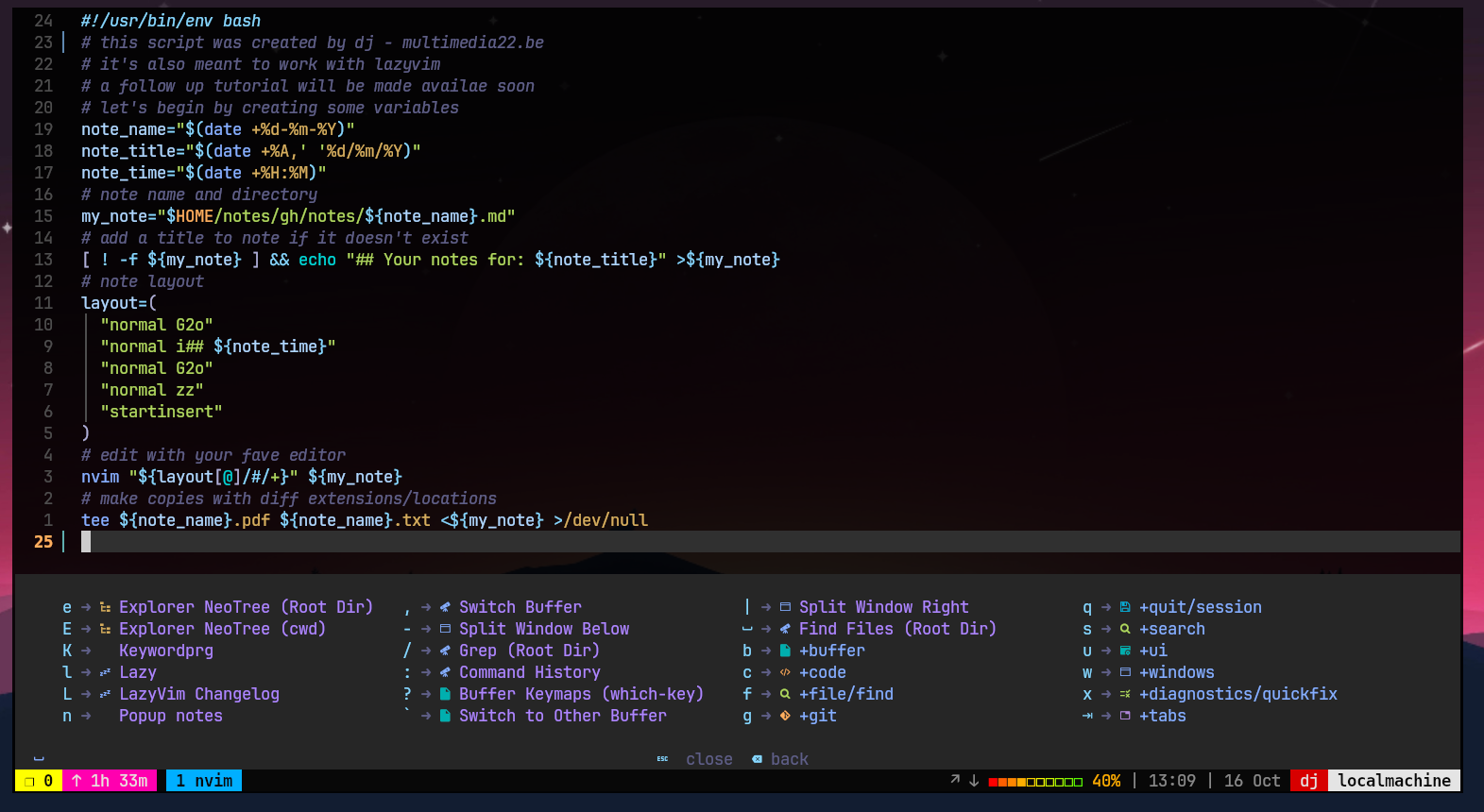
Task: Click the icon beside the Lazy entry
Action: [x=105, y=672]
